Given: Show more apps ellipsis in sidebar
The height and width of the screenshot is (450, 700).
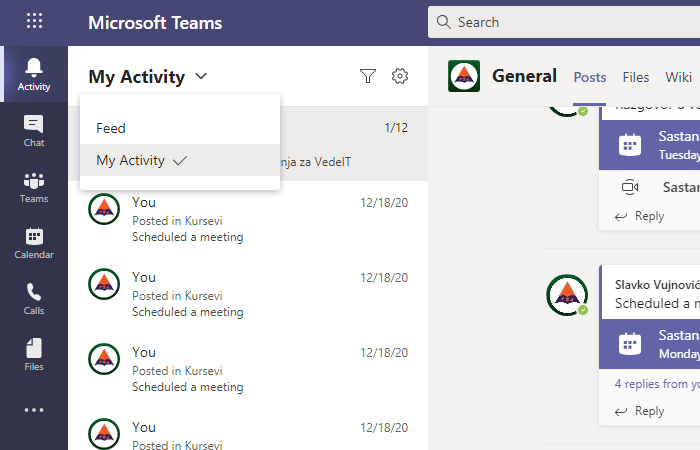Looking at the screenshot, I should pyautogui.click(x=34, y=409).
